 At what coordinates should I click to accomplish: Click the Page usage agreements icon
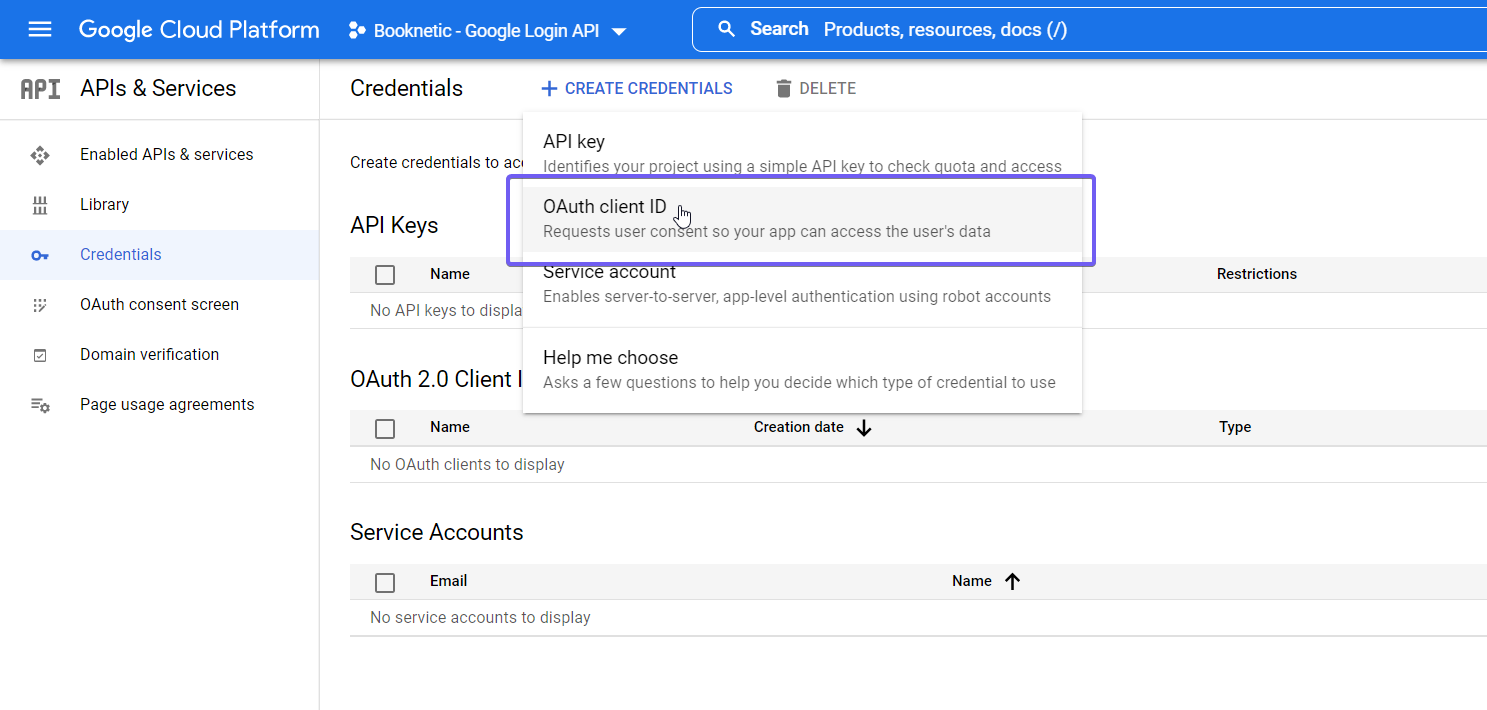pyautogui.click(x=40, y=404)
